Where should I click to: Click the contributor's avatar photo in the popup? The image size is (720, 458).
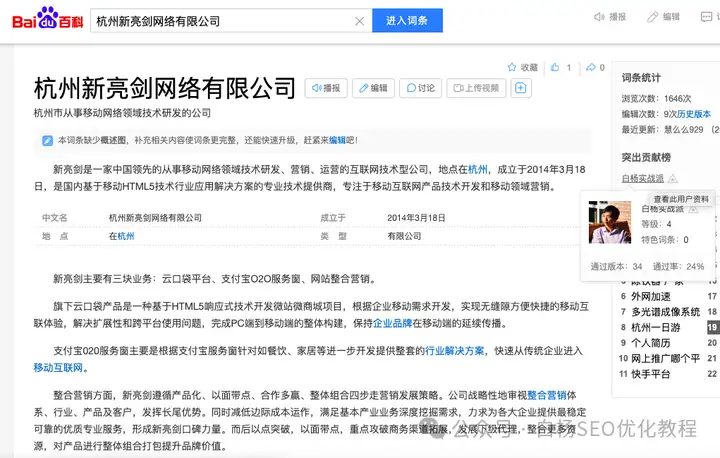pyautogui.click(x=610, y=222)
